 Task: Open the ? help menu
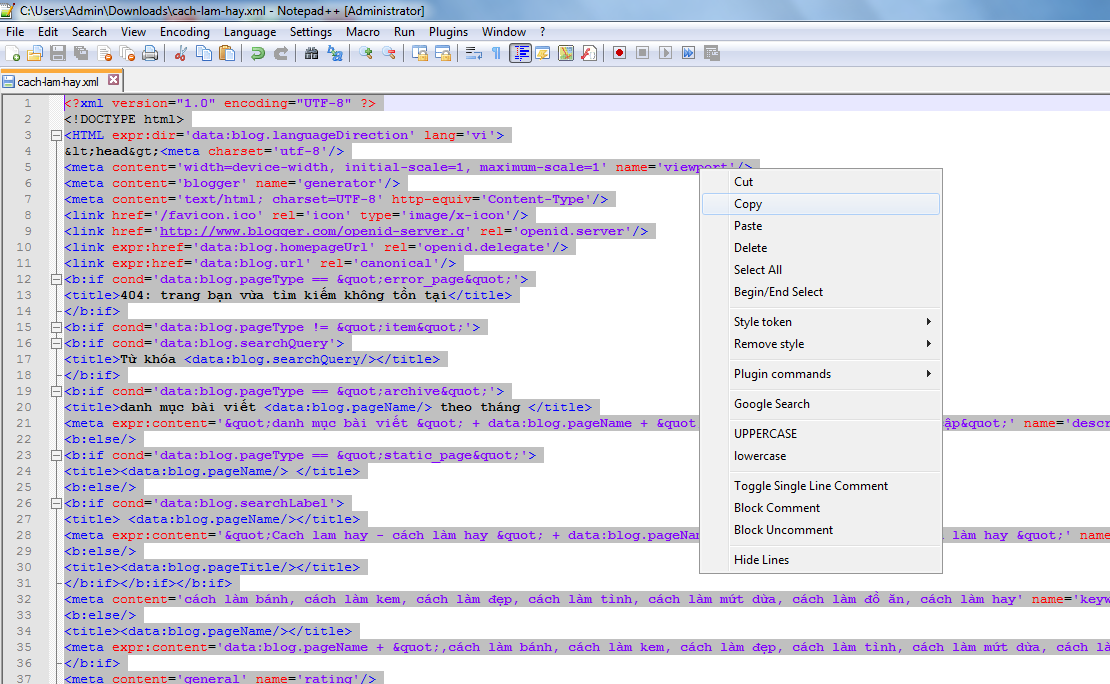(x=543, y=32)
